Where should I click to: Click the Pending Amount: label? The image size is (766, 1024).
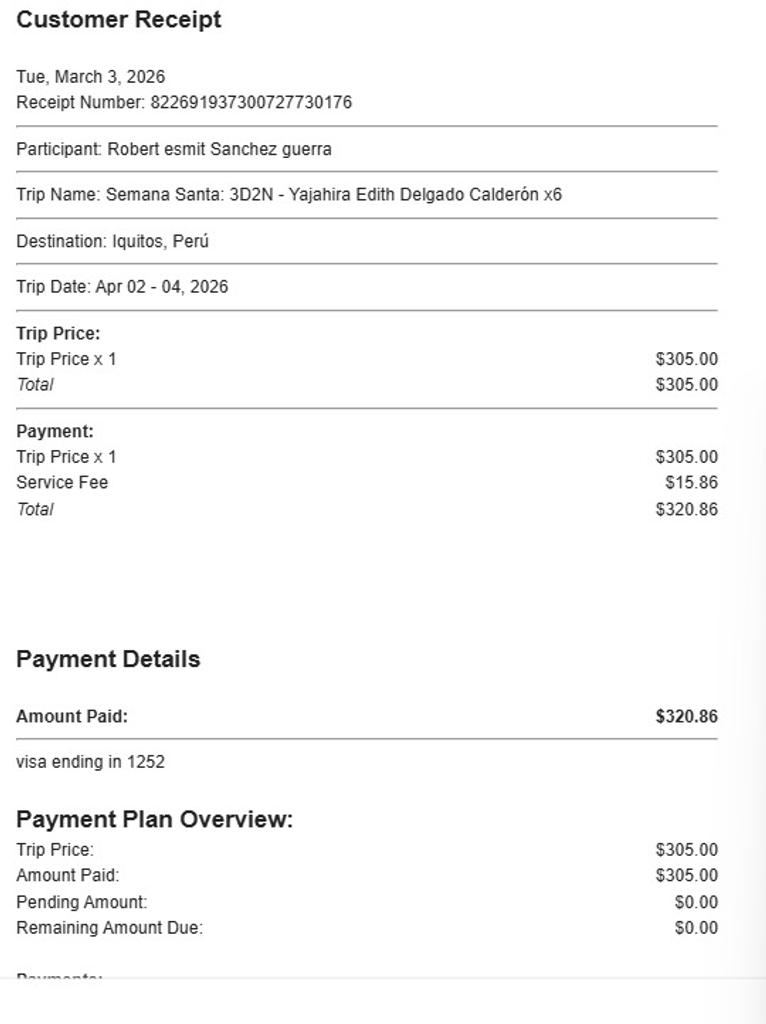81,902
